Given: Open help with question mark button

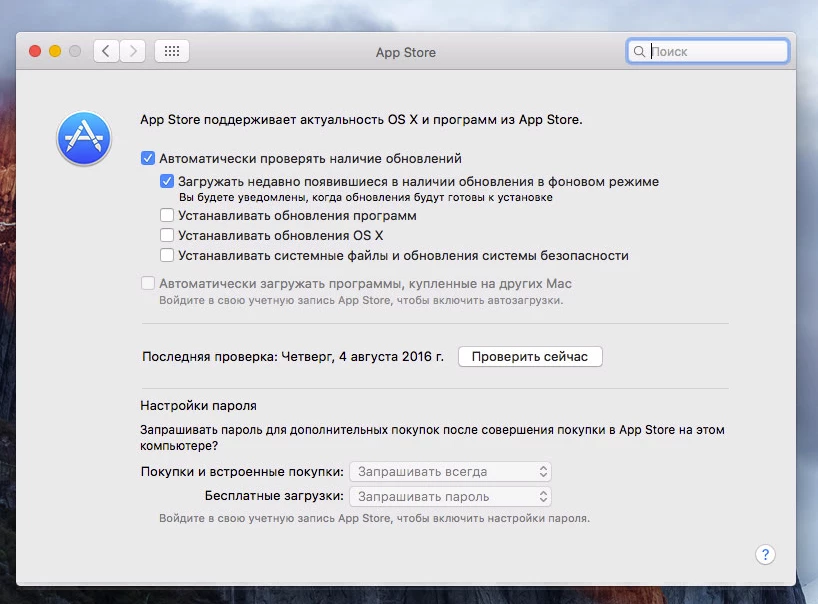Looking at the screenshot, I should click(765, 554).
